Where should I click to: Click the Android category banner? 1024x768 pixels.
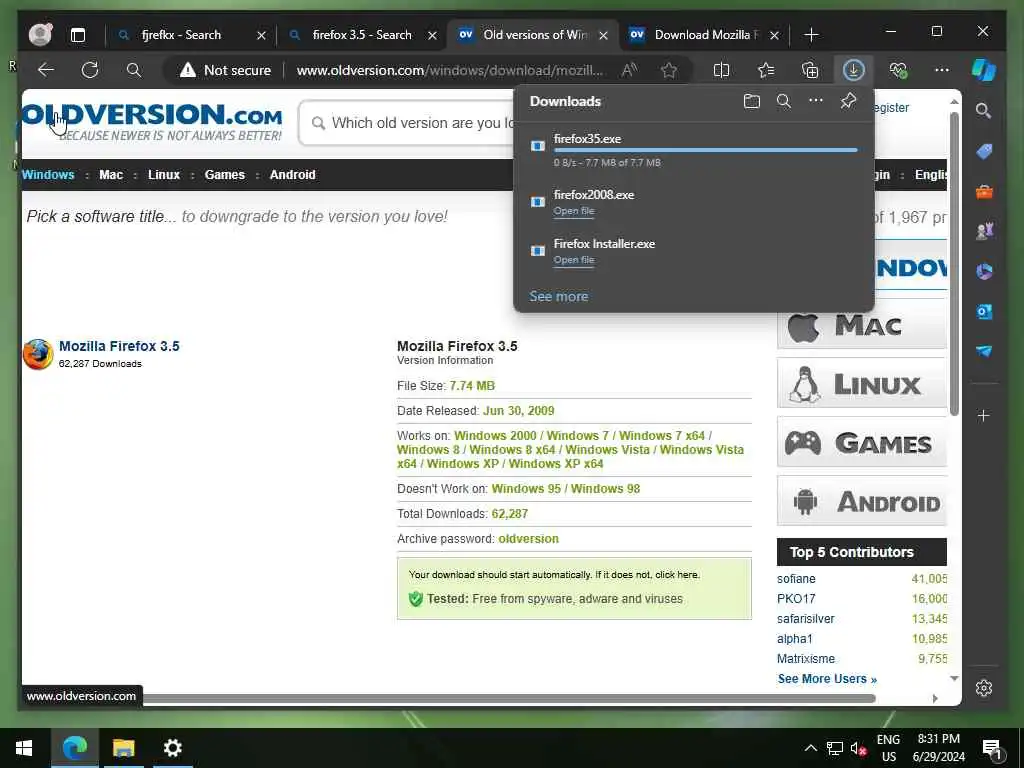coord(861,502)
